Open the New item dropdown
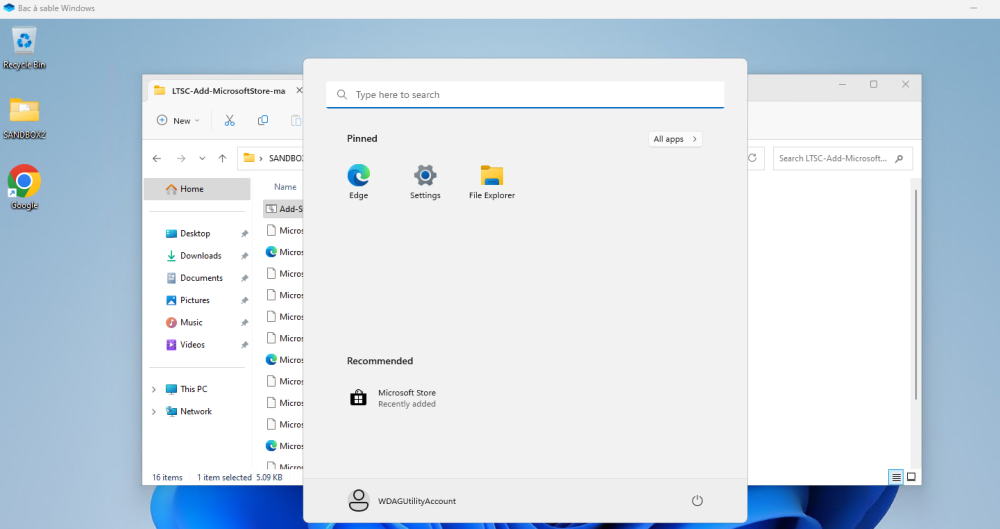The width and height of the screenshot is (1000, 529). [x=179, y=120]
